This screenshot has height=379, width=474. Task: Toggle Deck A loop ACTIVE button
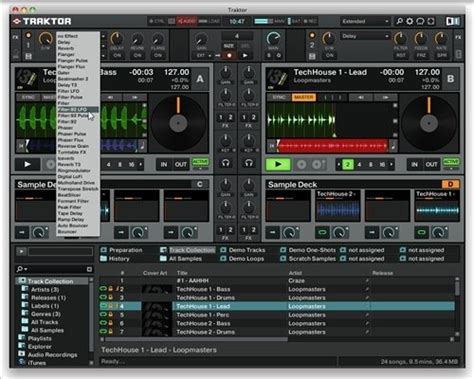200,162
